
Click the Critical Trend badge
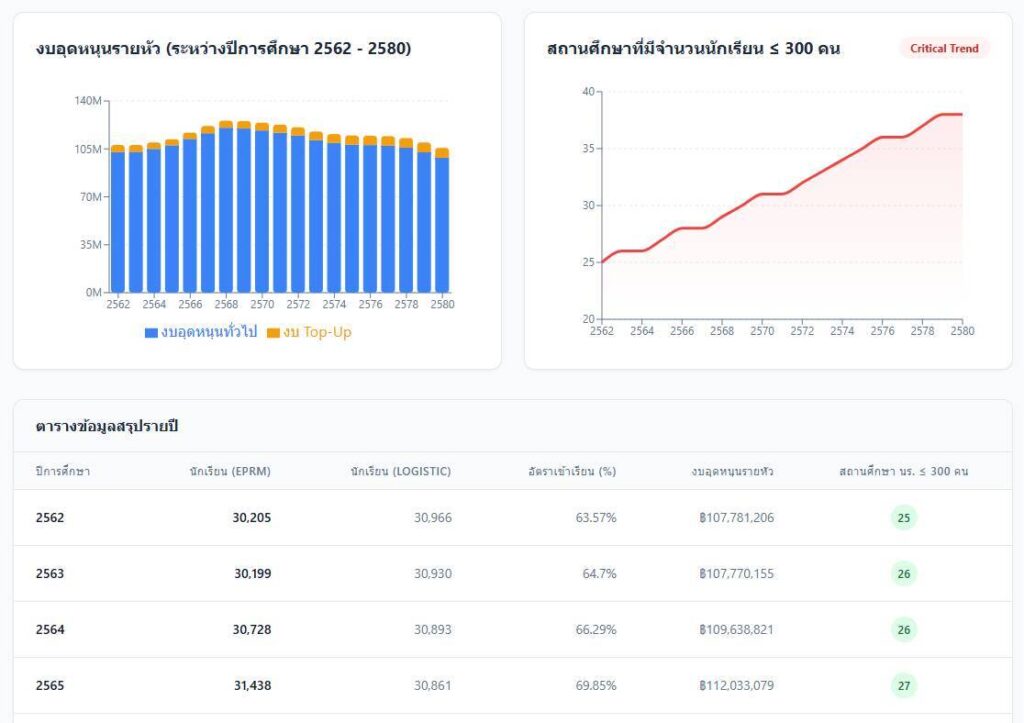944,48
